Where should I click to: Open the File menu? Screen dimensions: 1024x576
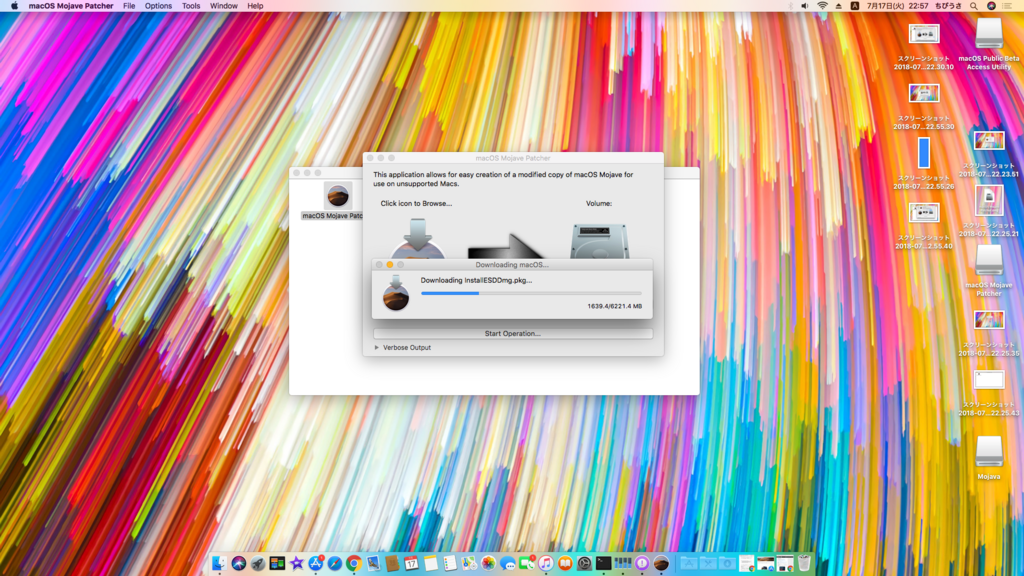coord(129,6)
